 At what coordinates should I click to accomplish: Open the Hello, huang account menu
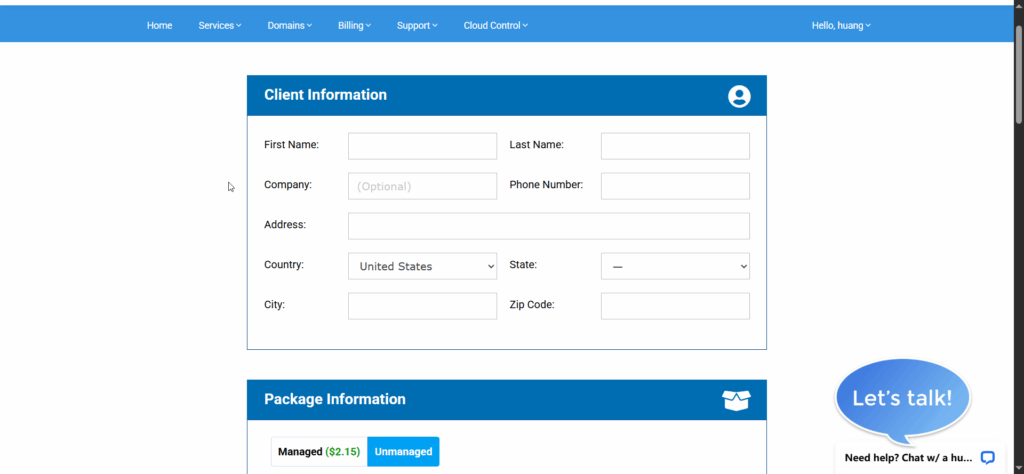click(x=841, y=25)
